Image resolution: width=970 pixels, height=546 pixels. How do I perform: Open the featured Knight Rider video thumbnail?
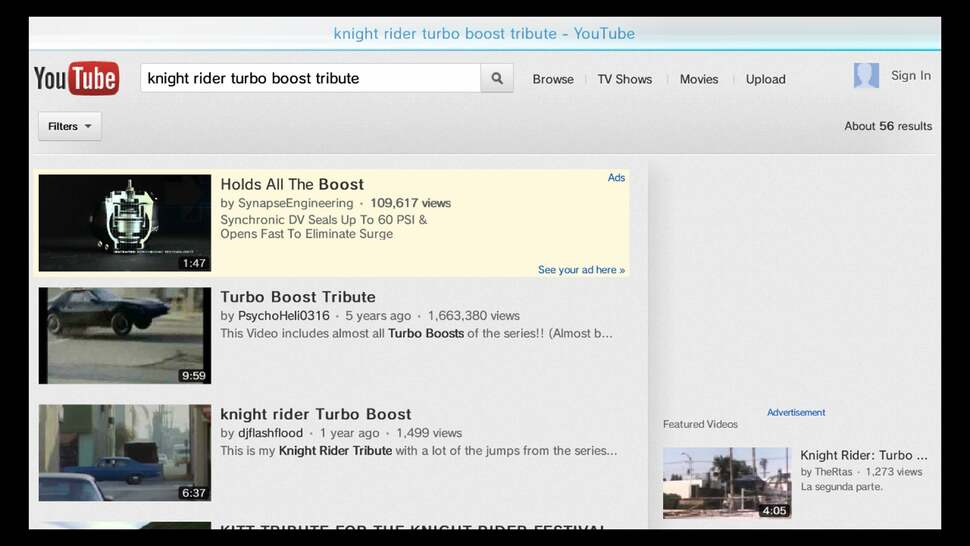click(x=727, y=482)
